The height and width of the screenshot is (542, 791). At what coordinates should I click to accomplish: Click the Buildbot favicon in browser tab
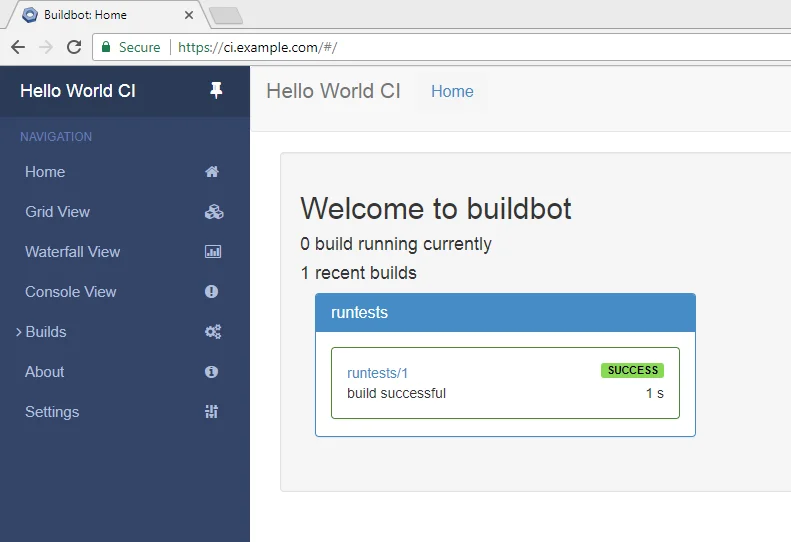[30, 15]
